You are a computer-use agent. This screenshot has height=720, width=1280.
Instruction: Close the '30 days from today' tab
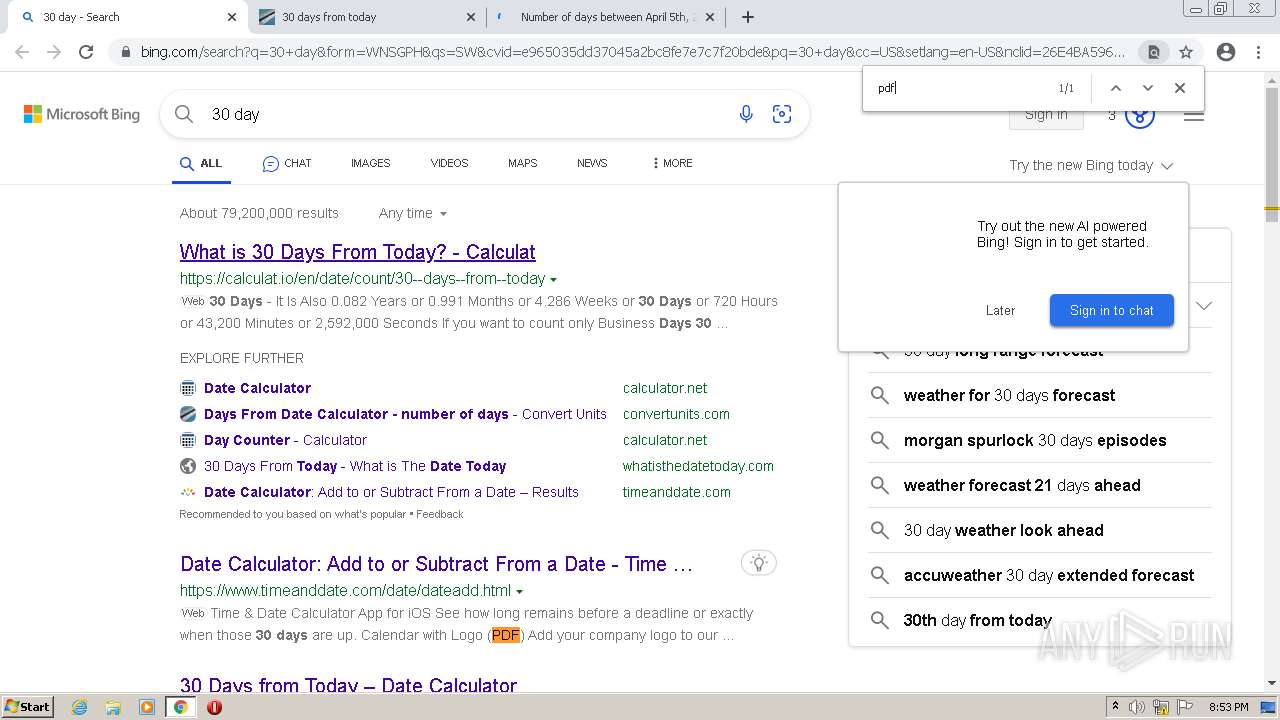[x=471, y=17]
